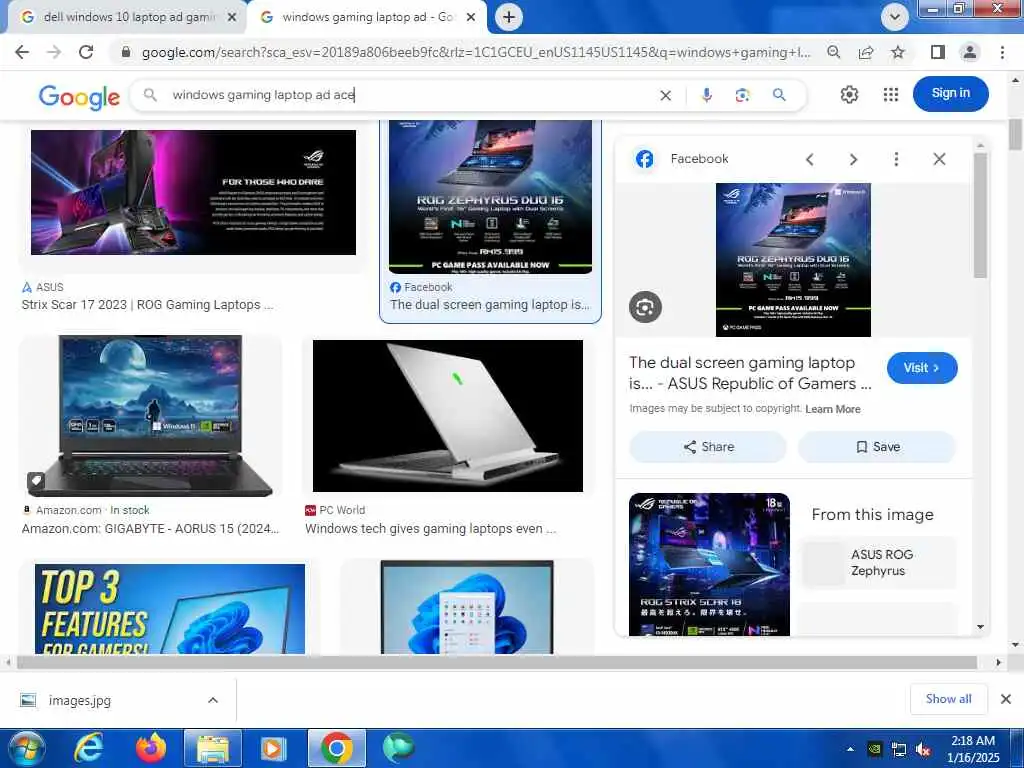Open the 'Top 3 Features for Gamers' image

click(170, 609)
